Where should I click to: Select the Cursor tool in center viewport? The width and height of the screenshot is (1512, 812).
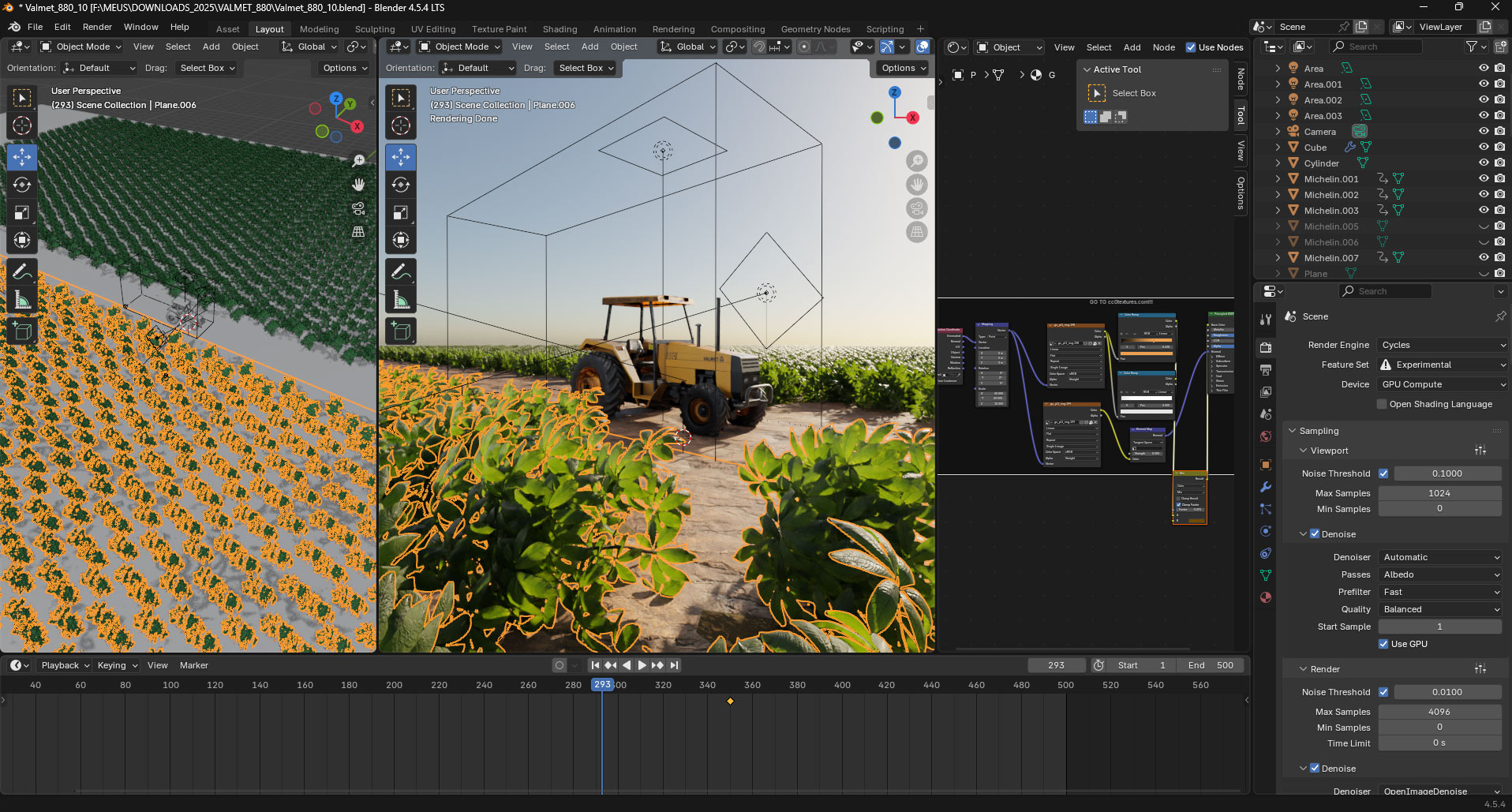point(401,125)
